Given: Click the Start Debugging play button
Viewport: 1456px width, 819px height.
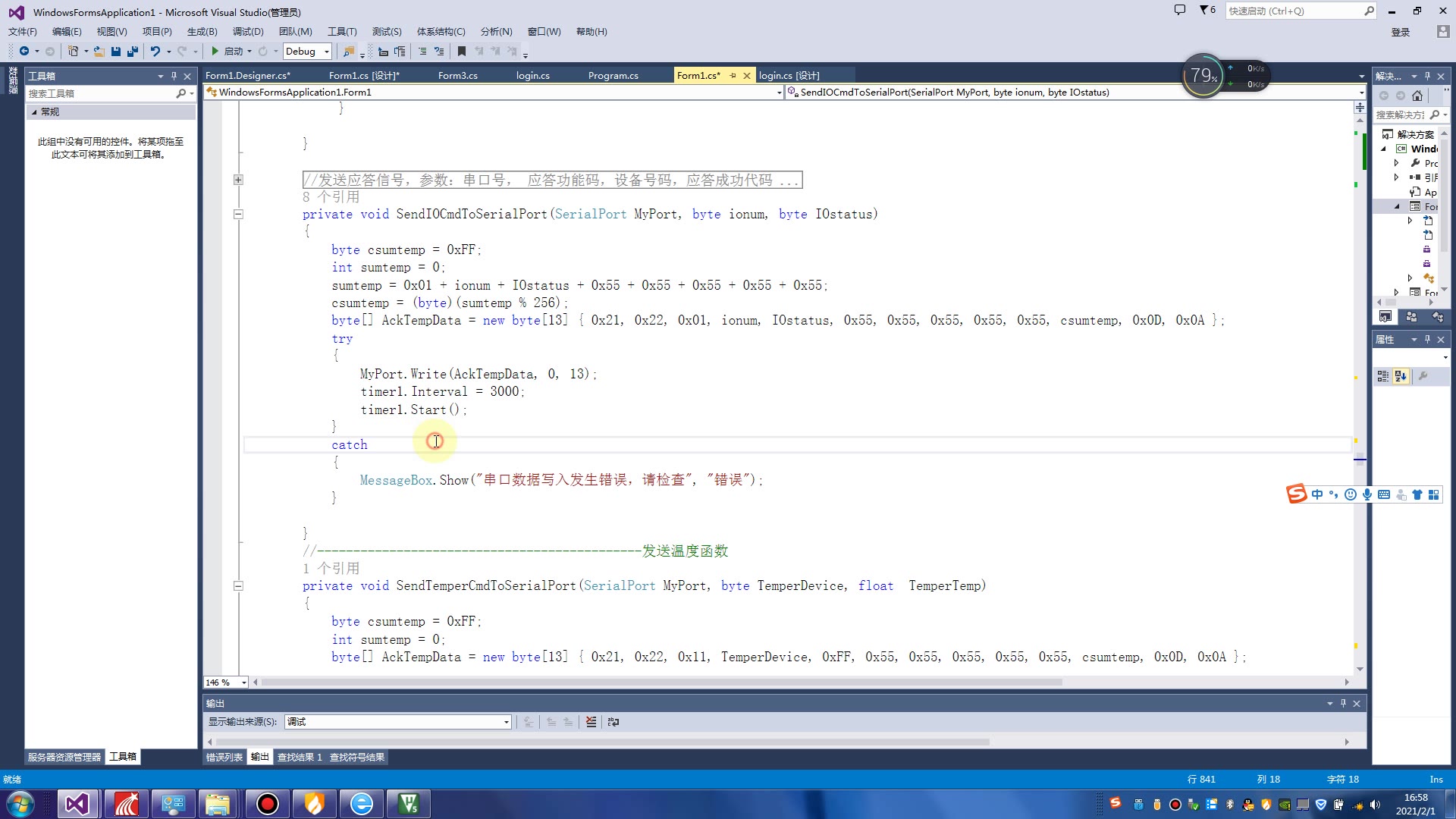Looking at the screenshot, I should (x=214, y=51).
